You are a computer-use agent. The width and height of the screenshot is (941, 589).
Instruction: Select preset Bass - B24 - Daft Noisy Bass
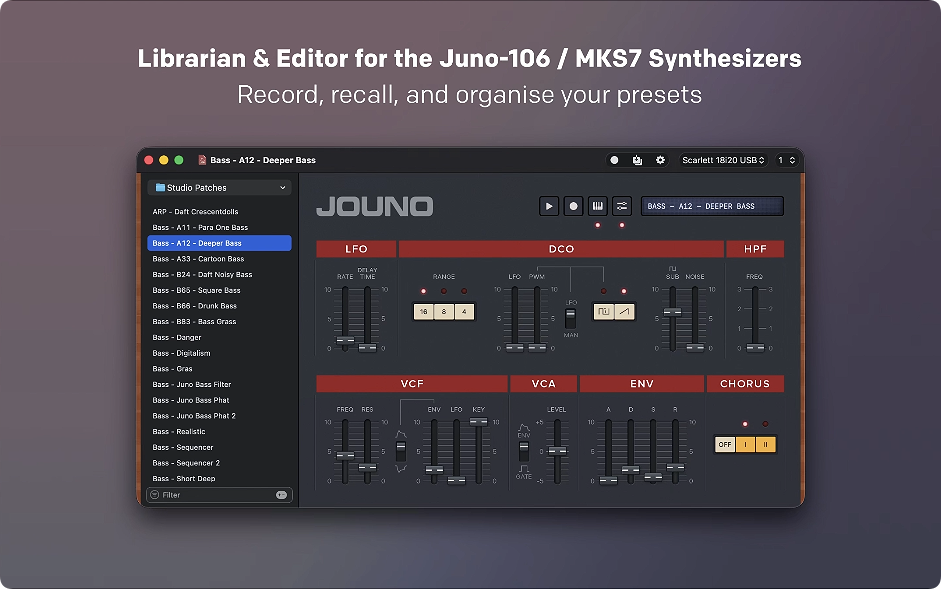(200, 274)
